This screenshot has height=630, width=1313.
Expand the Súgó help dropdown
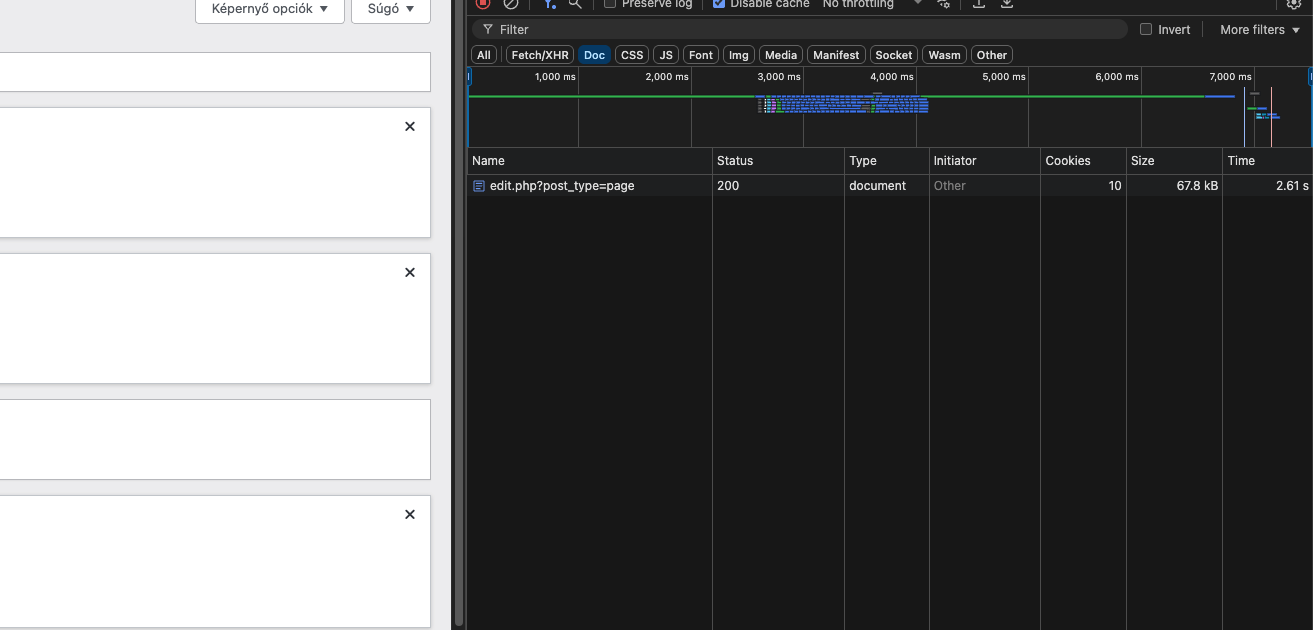point(391,9)
